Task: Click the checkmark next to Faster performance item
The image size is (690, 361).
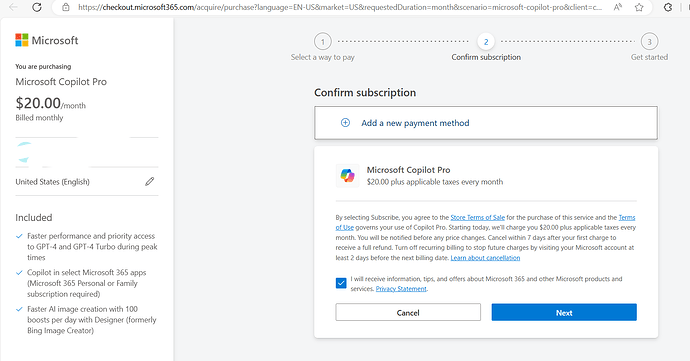Action: (19, 236)
